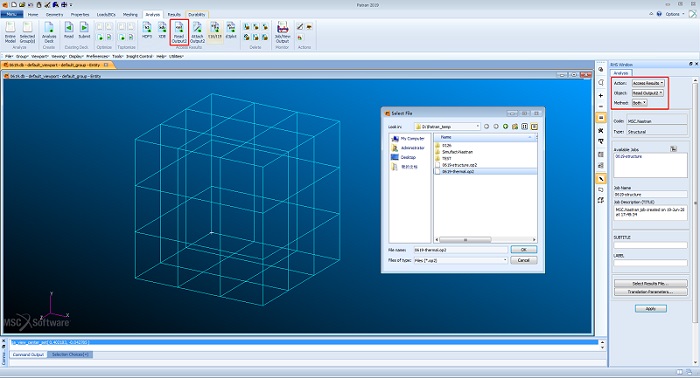Open the Files of type dropdown
The image size is (700, 378).
pos(461,260)
